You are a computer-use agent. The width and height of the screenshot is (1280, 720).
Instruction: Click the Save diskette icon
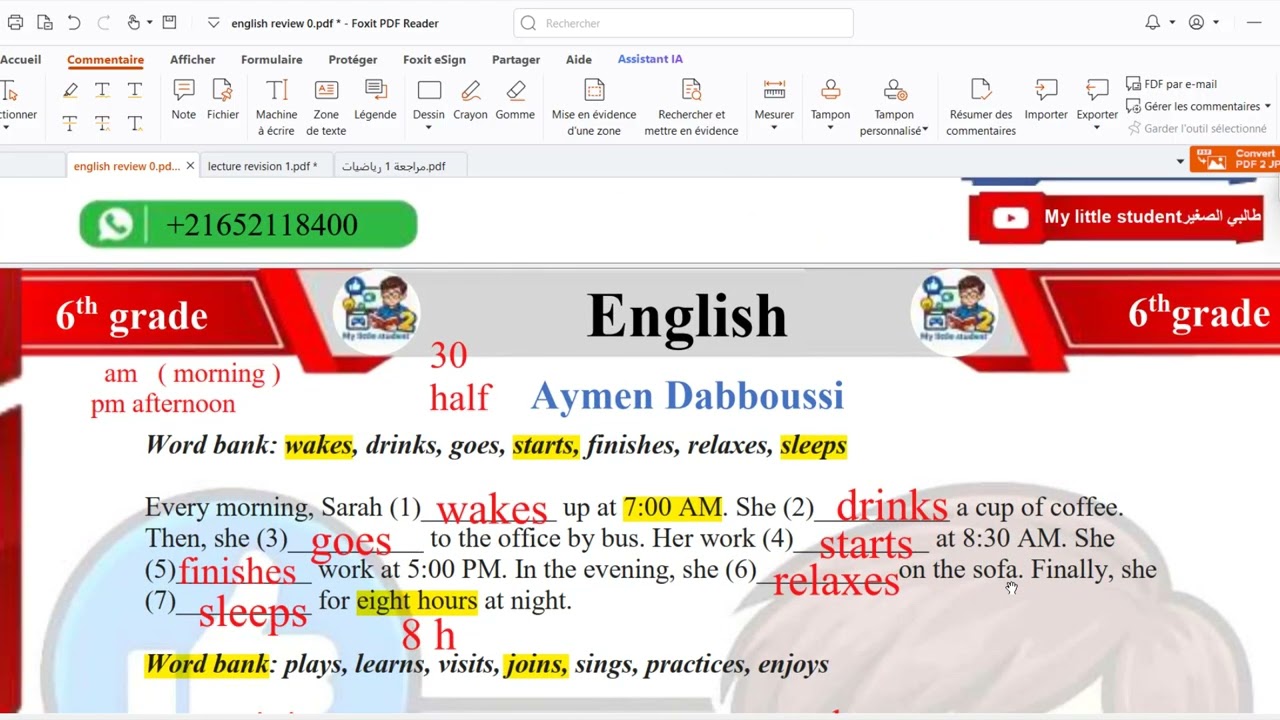[169, 22]
